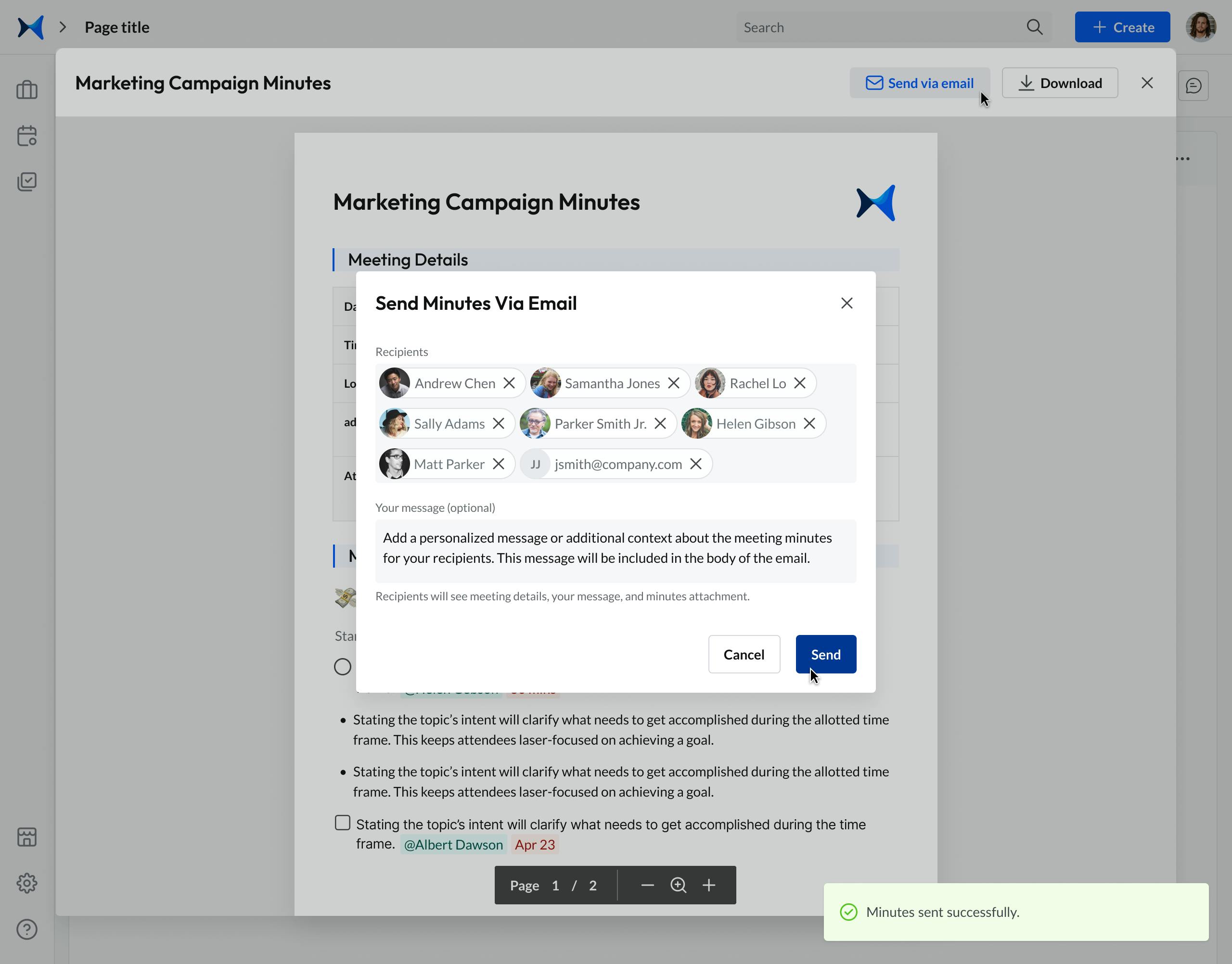Click the Meeting Details section heading
Screen dimensions: 1232x964
point(408,260)
